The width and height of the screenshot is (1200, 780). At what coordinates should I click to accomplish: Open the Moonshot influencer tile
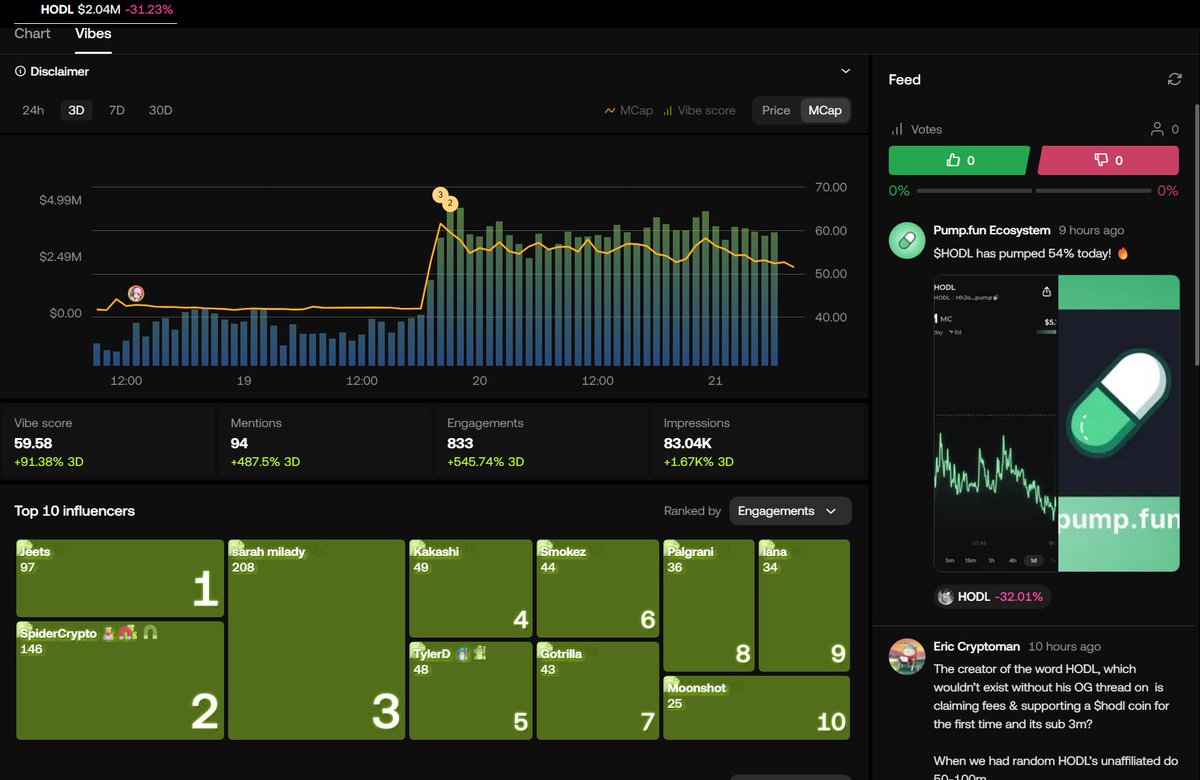point(756,708)
